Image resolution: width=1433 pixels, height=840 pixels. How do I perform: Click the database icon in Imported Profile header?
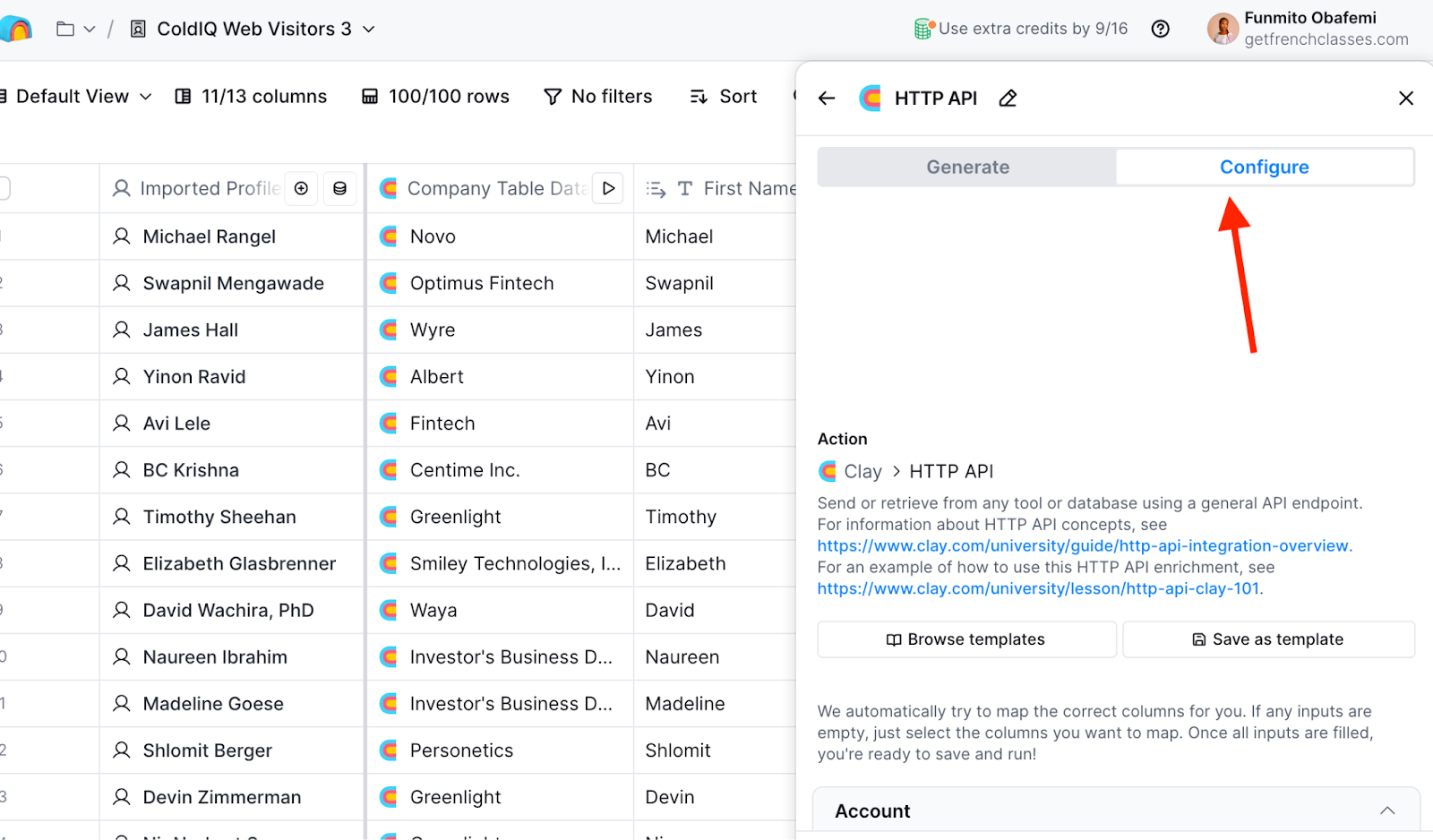339,188
